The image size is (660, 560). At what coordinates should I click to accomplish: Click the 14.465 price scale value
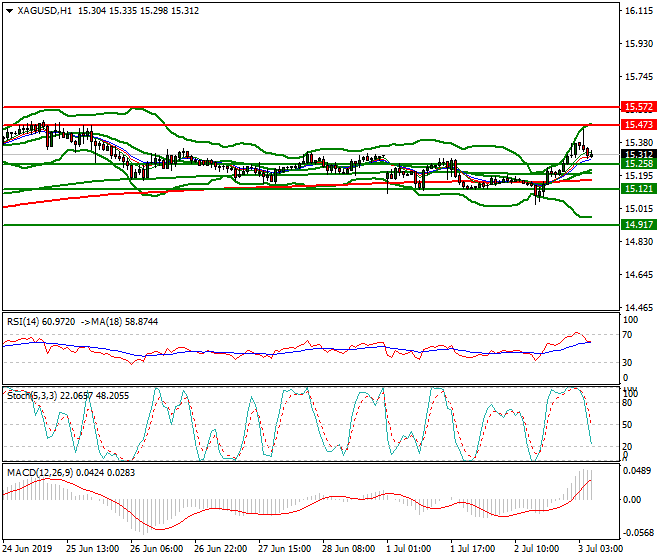(639, 308)
